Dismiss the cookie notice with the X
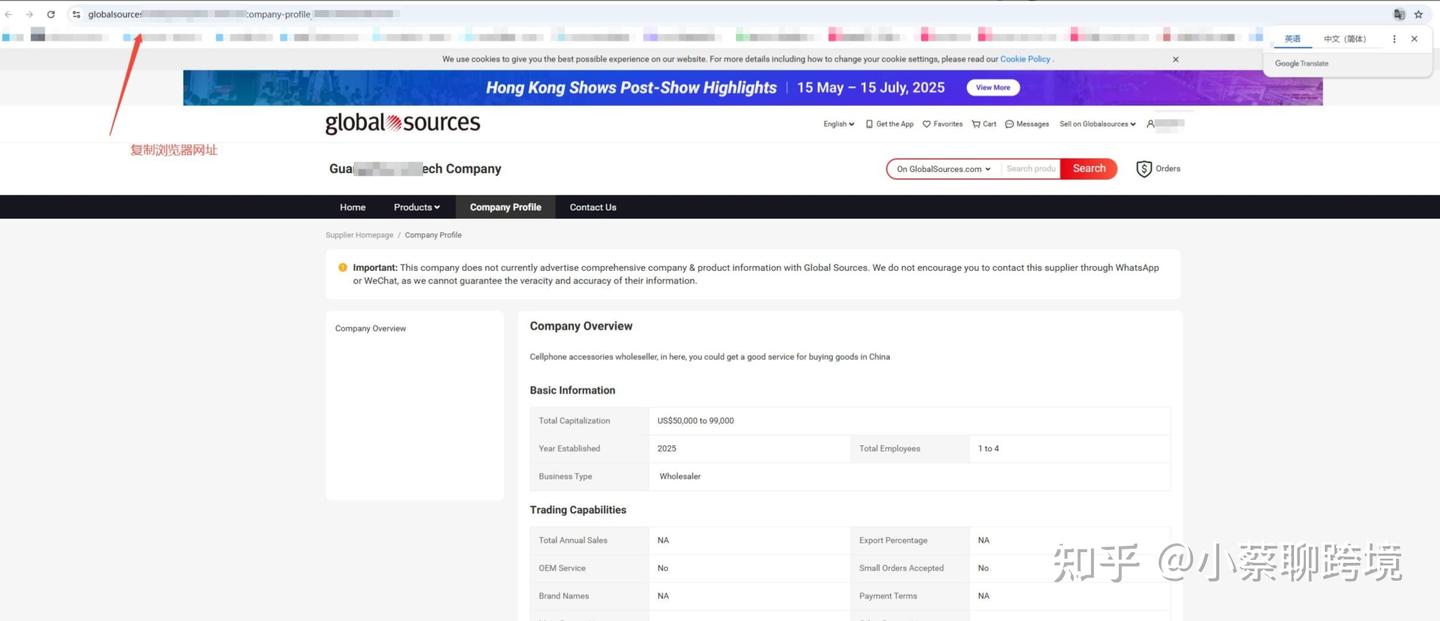This screenshot has width=1440, height=621. (1175, 59)
